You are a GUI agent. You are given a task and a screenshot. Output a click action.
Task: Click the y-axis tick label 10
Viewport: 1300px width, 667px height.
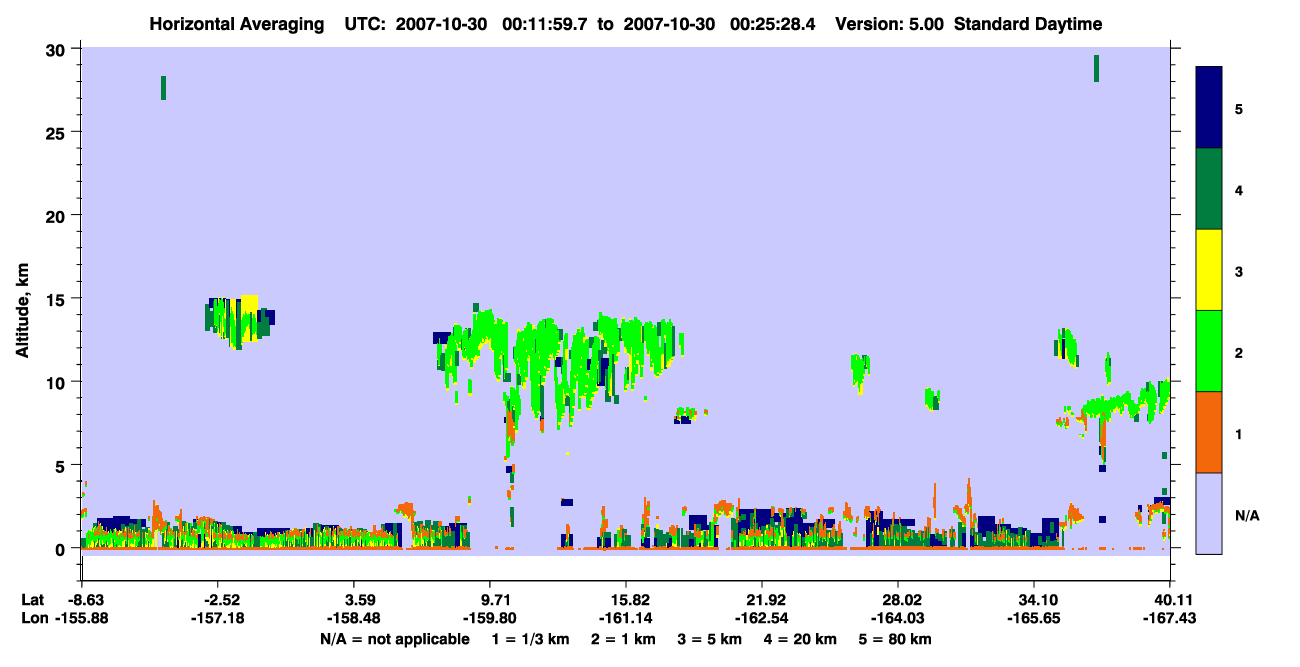point(57,382)
